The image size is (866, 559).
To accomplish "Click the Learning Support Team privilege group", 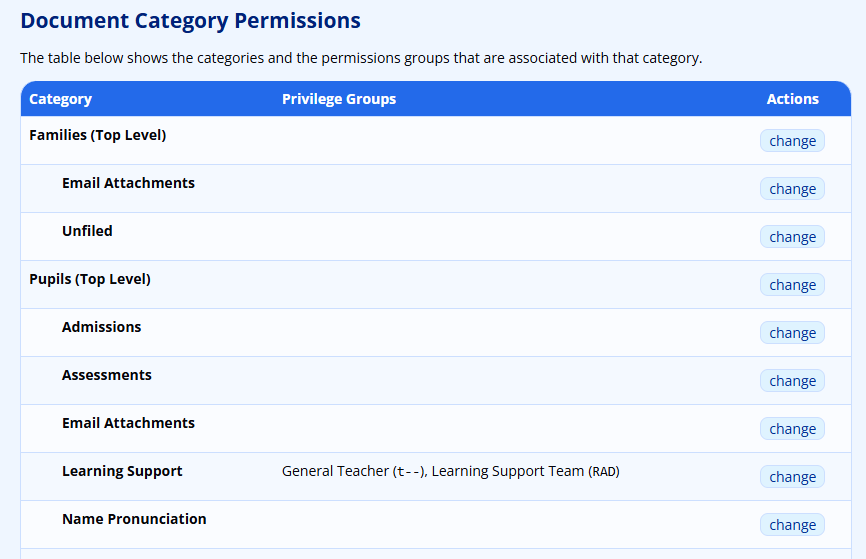I will 507,471.
